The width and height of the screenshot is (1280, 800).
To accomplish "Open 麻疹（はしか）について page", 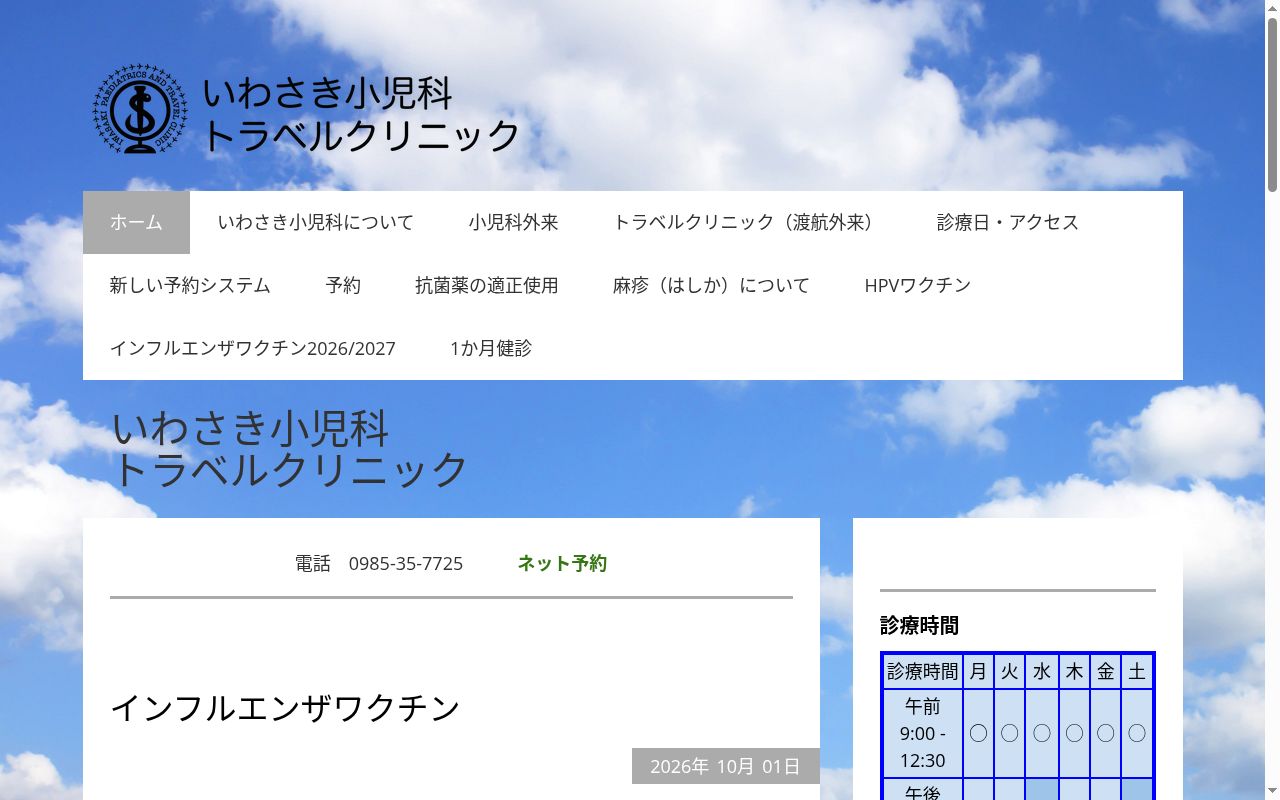I will coord(711,285).
